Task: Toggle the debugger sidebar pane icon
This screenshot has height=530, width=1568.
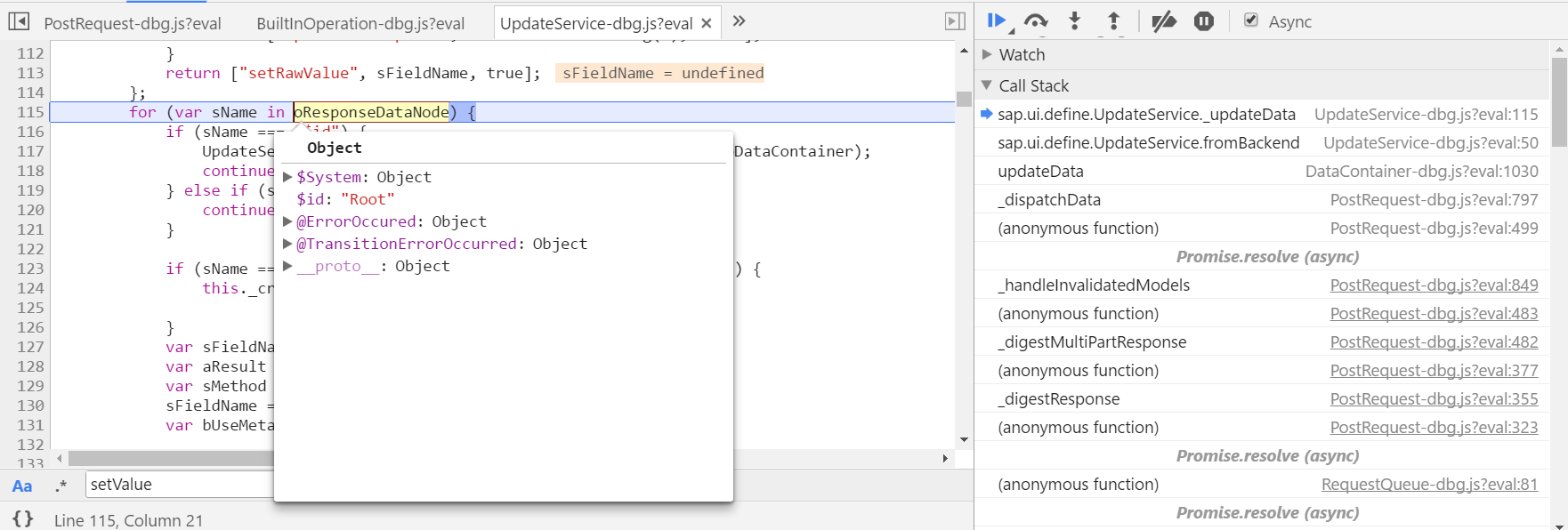Action: (x=955, y=21)
